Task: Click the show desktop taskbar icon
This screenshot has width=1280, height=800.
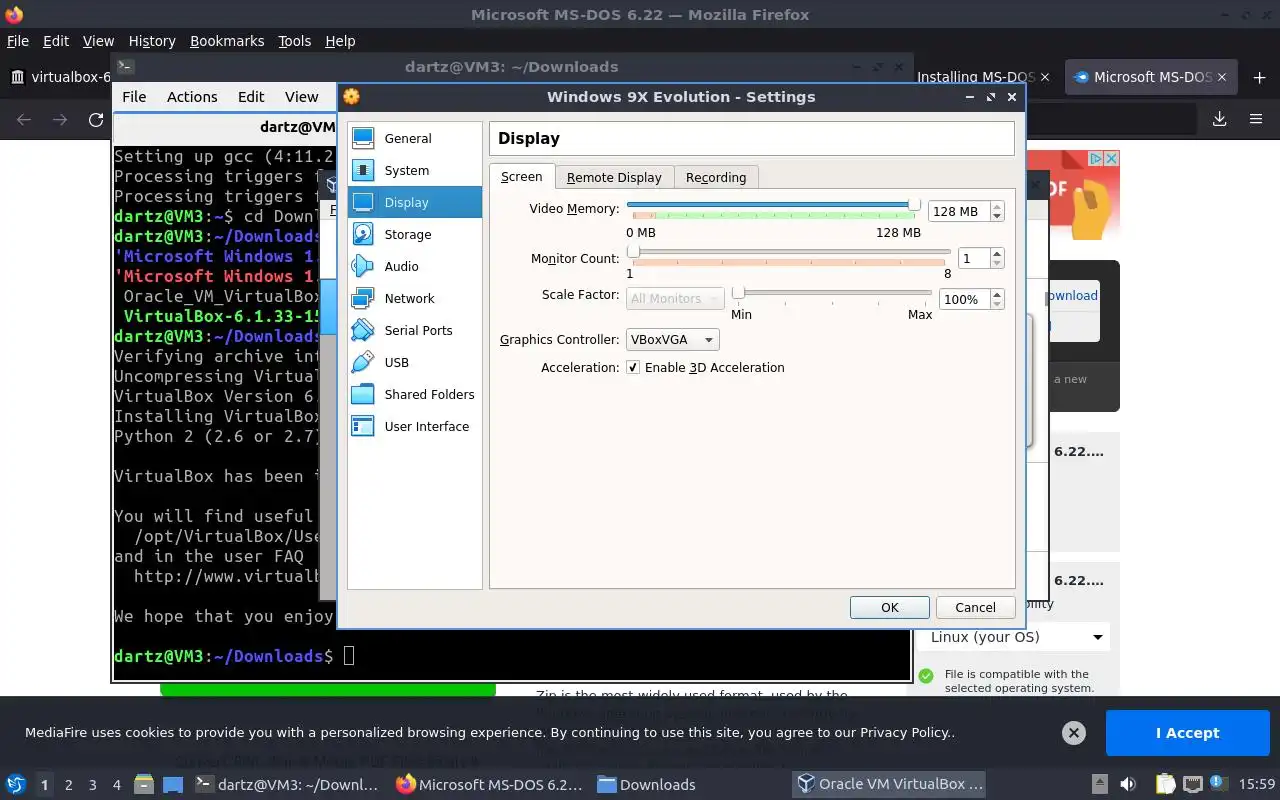Action: point(173,785)
